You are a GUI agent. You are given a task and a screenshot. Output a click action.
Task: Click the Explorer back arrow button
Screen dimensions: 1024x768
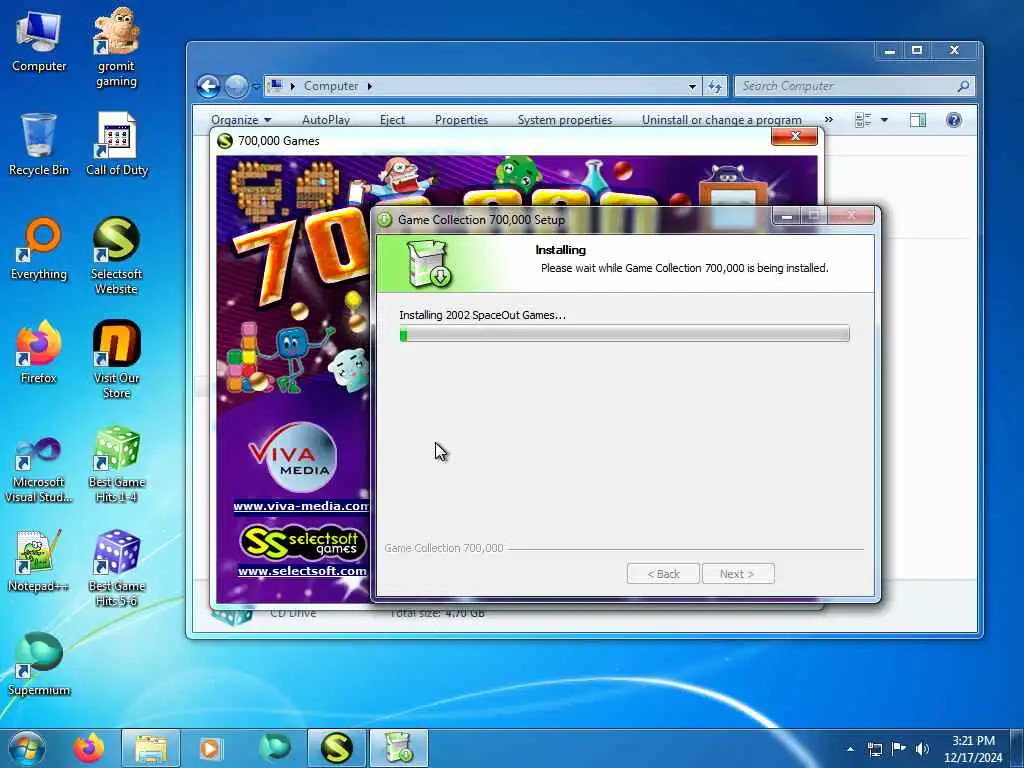[x=208, y=86]
